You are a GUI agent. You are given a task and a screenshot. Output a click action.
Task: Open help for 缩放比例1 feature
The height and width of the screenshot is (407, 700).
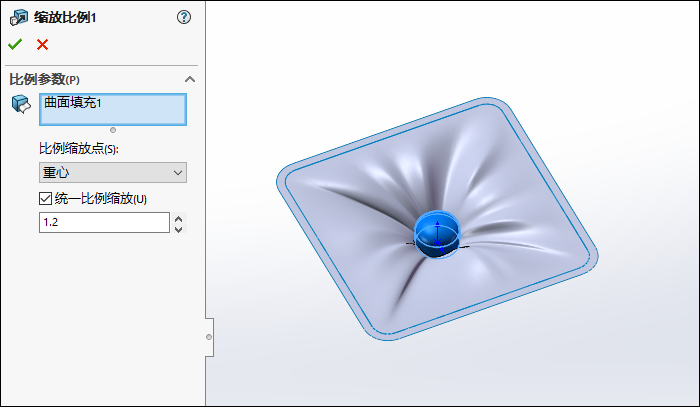[184, 17]
